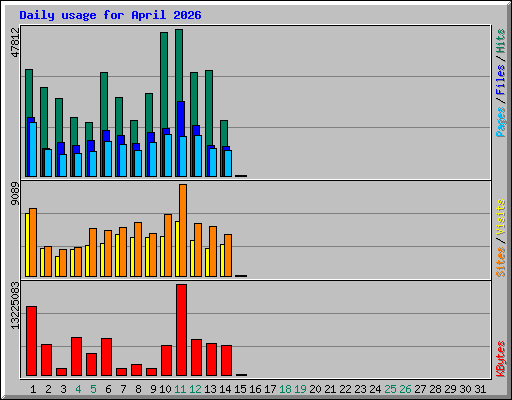Click the 13225083 axis value

click(x=15, y=306)
